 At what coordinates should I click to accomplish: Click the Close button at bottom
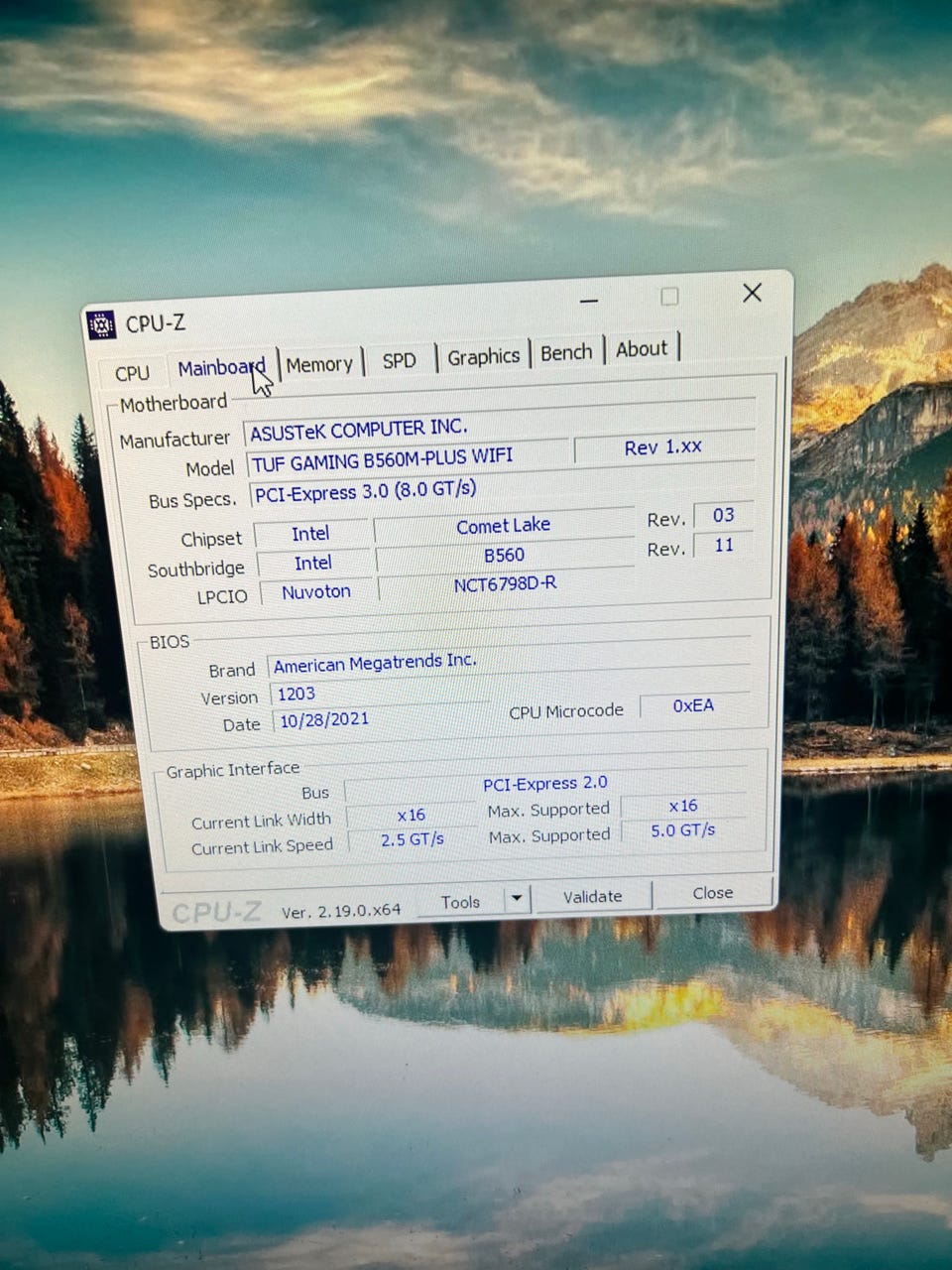click(712, 893)
